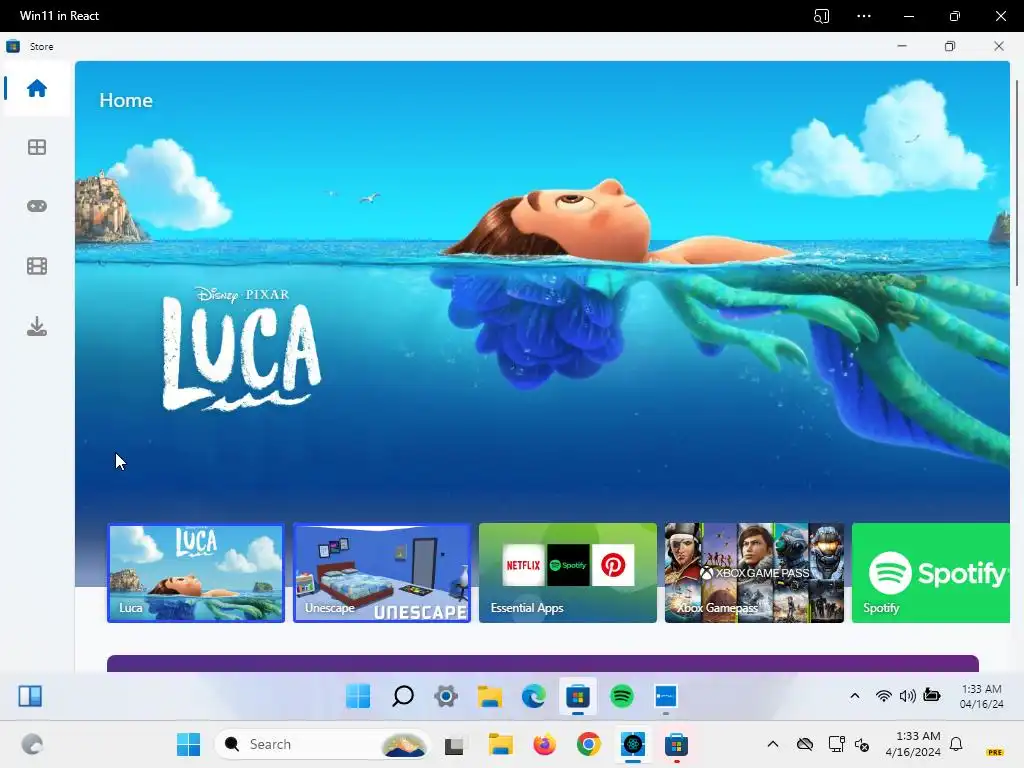This screenshot has height=768, width=1024.
Task: Click the Store window vertical scrollbar
Action: click(1017, 183)
